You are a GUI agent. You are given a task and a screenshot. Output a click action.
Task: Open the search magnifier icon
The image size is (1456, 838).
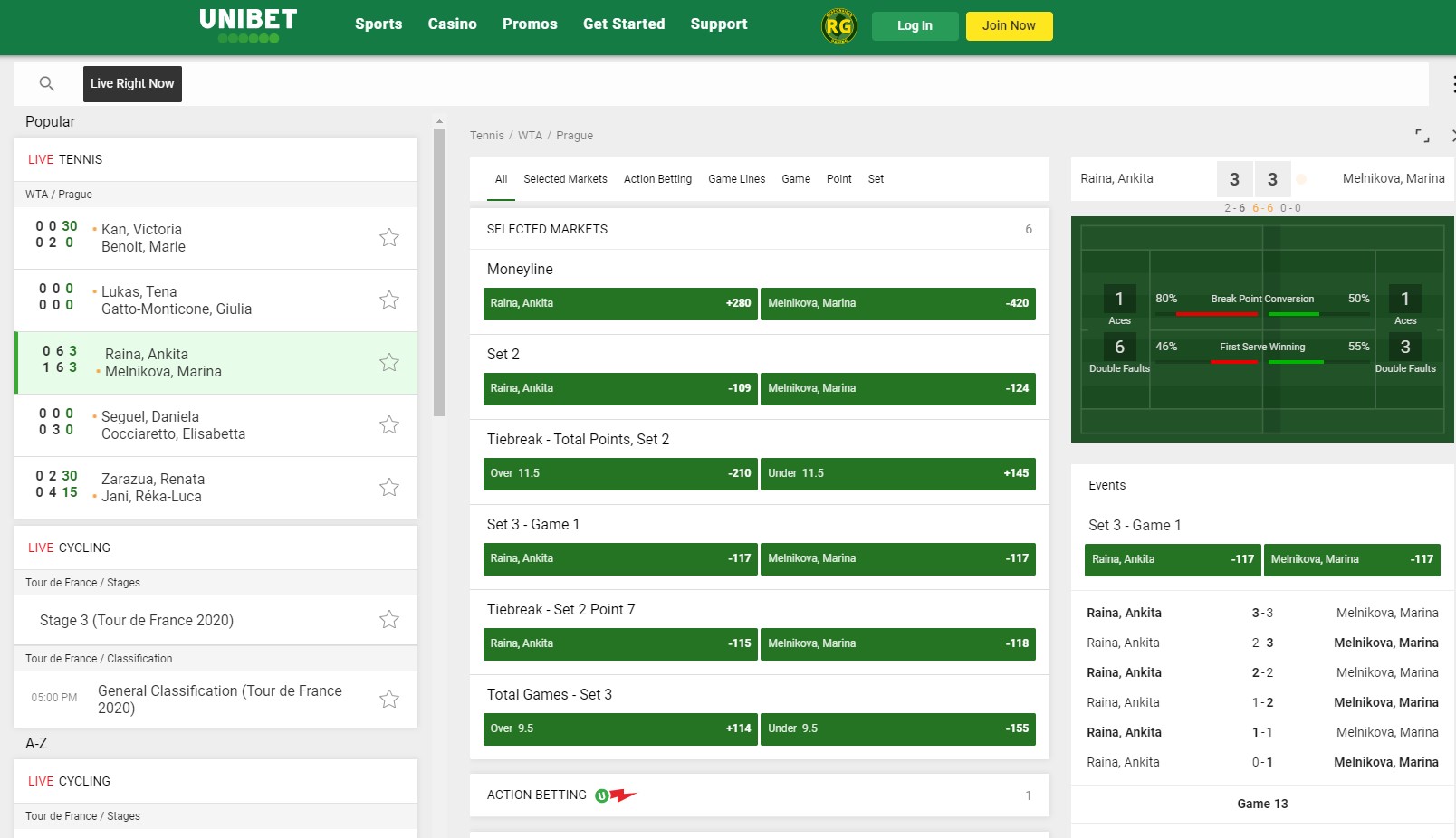(47, 83)
